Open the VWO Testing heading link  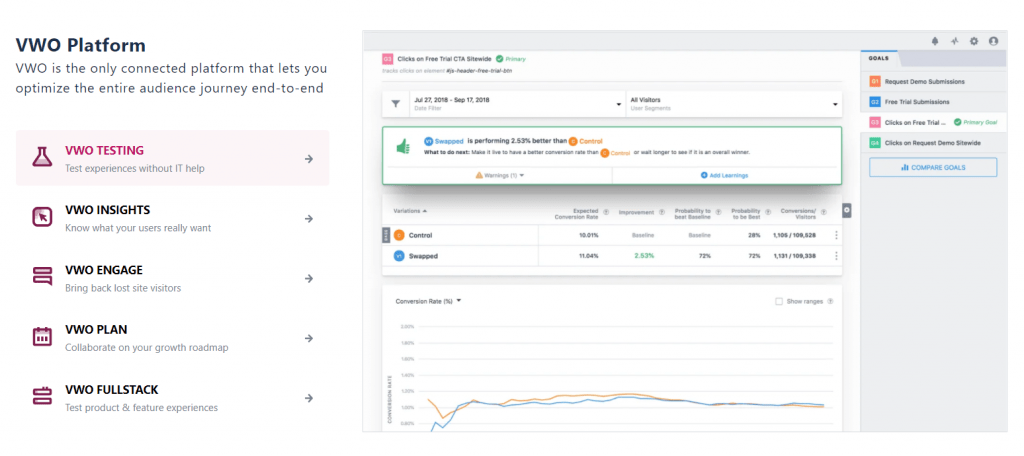pyautogui.click(x=104, y=150)
